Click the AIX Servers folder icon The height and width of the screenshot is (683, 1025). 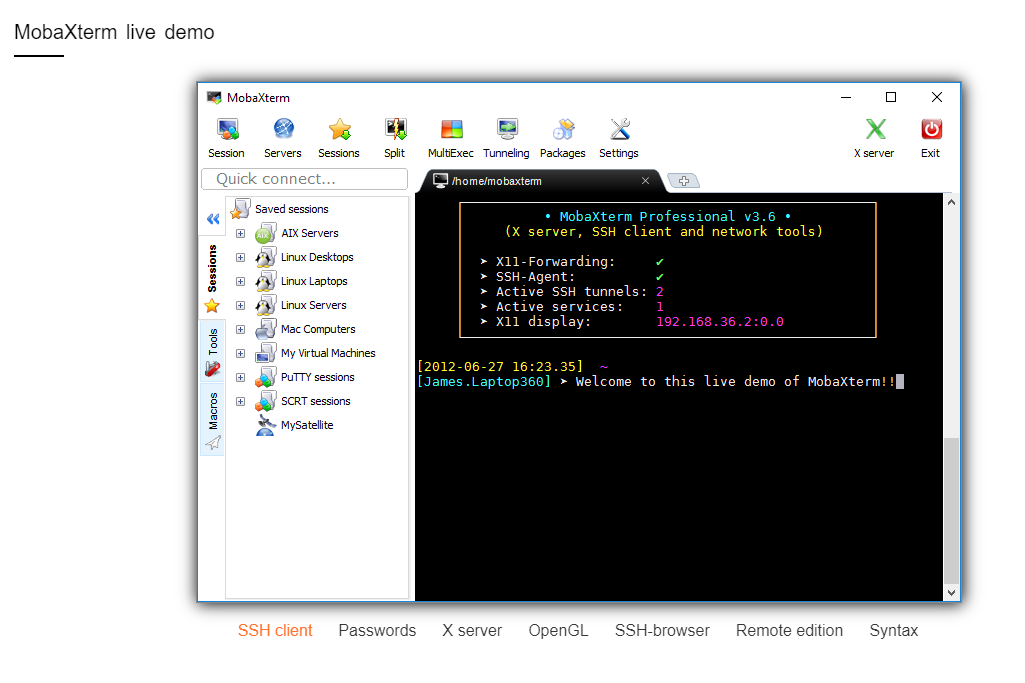(x=265, y=233)
